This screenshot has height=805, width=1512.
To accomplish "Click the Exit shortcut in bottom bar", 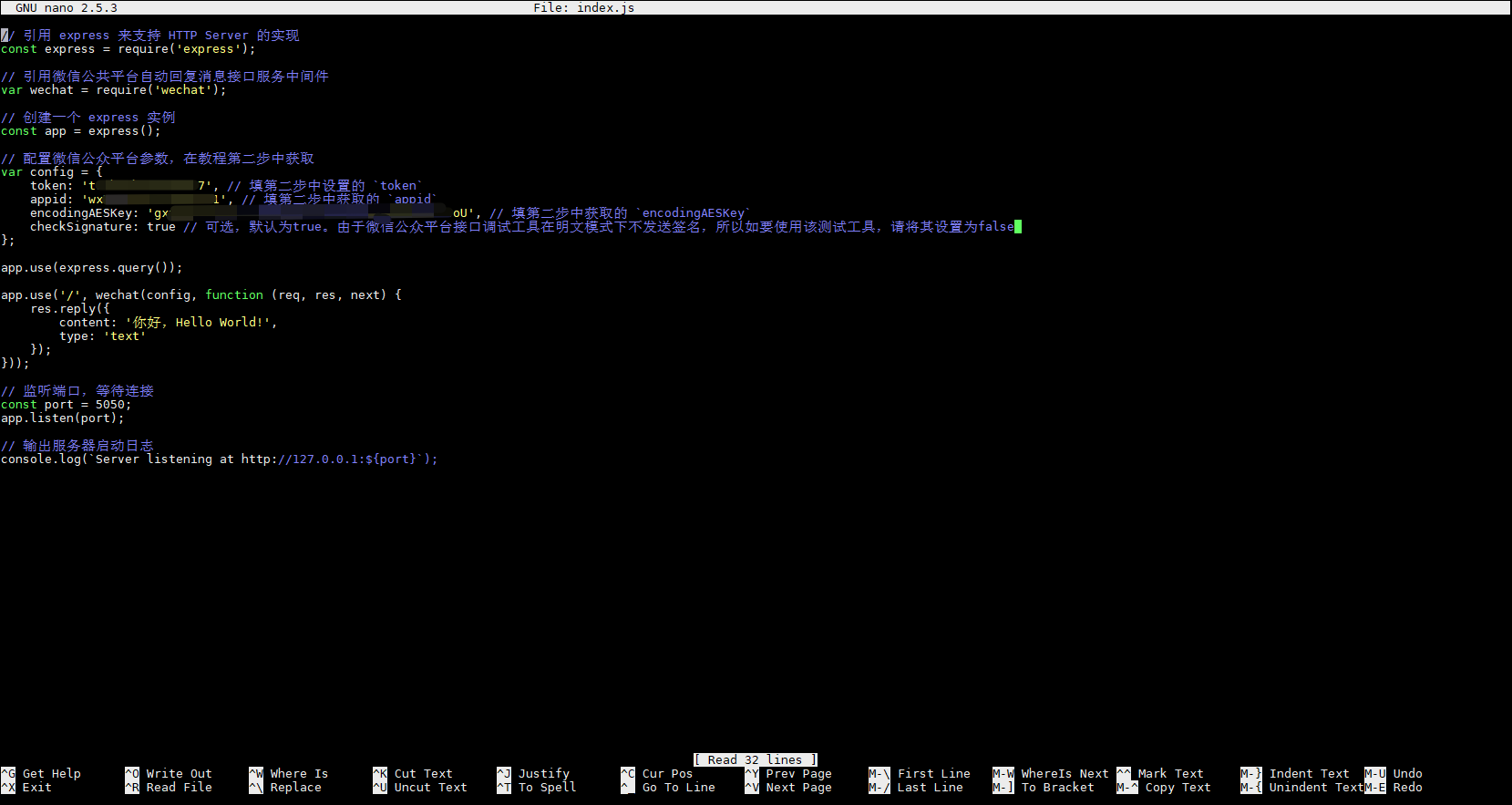I will (36, 787).
